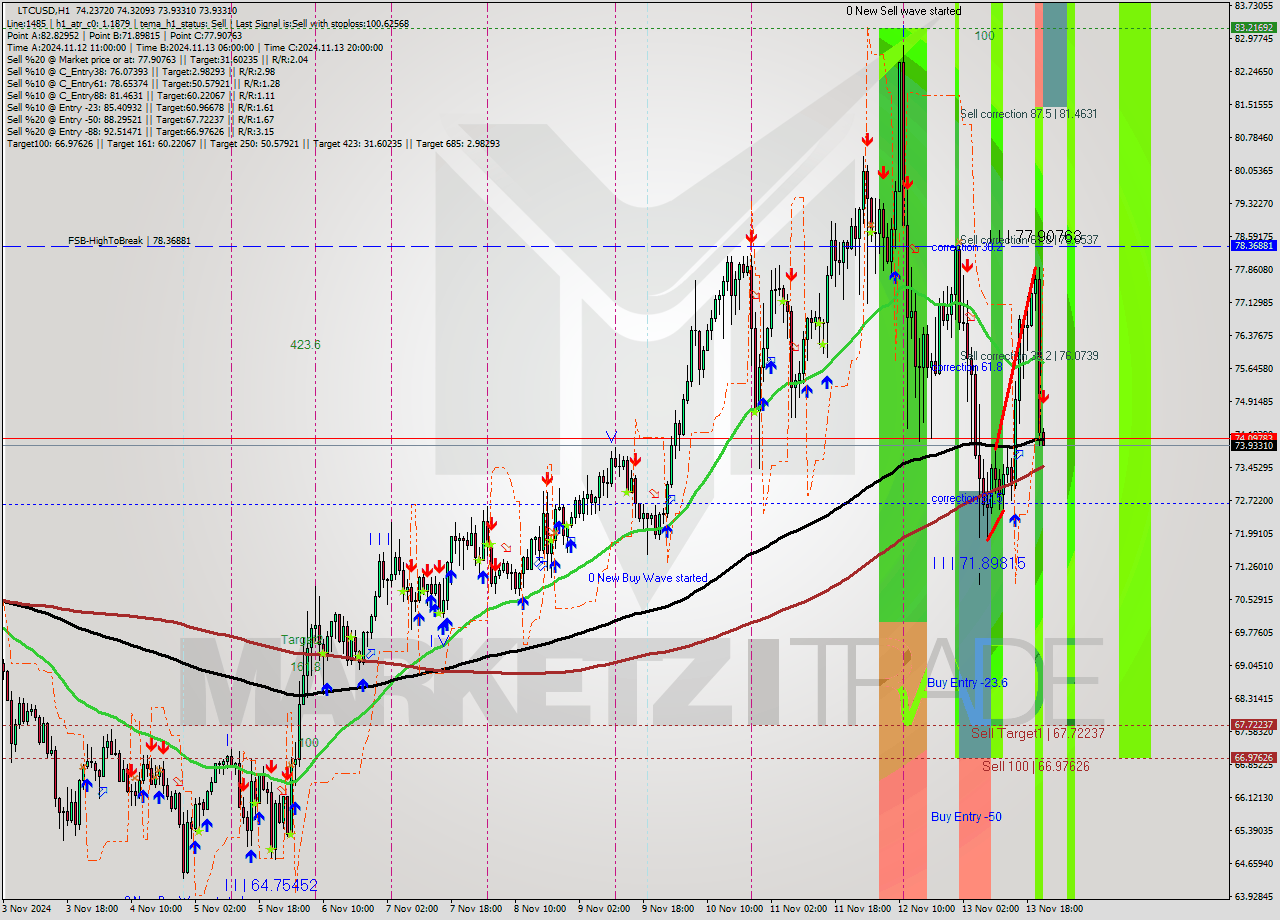Click the blue 78.36881 price tag
1280x920 pixels.
pyautogui.click(x=1253, y=246)
